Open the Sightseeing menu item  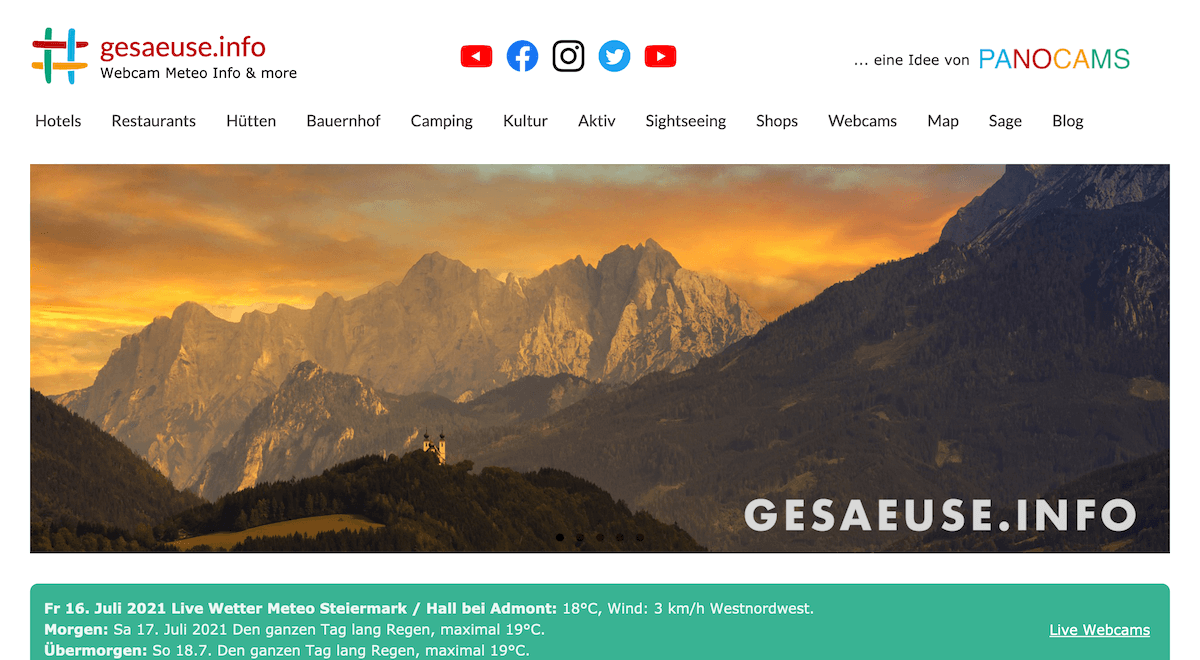pos(686,121)
